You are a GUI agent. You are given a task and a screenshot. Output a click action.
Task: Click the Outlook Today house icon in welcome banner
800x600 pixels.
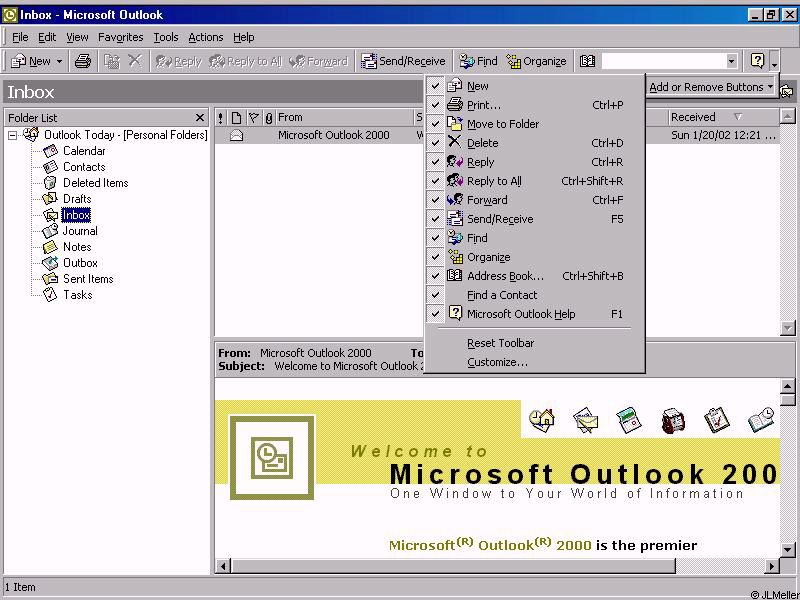tap(542, 420)
